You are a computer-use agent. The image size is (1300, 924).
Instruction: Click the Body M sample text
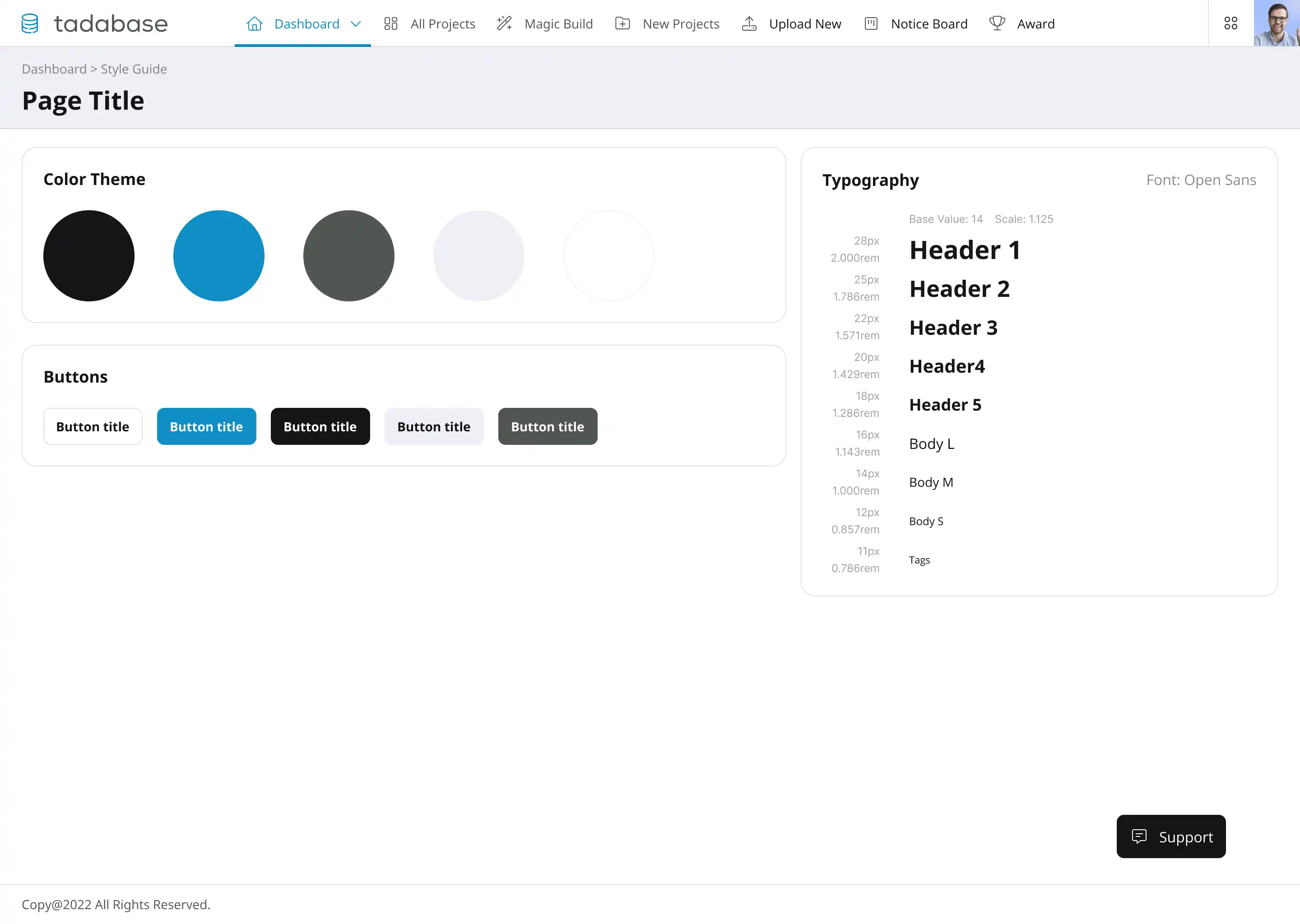[x=931, y=482]
